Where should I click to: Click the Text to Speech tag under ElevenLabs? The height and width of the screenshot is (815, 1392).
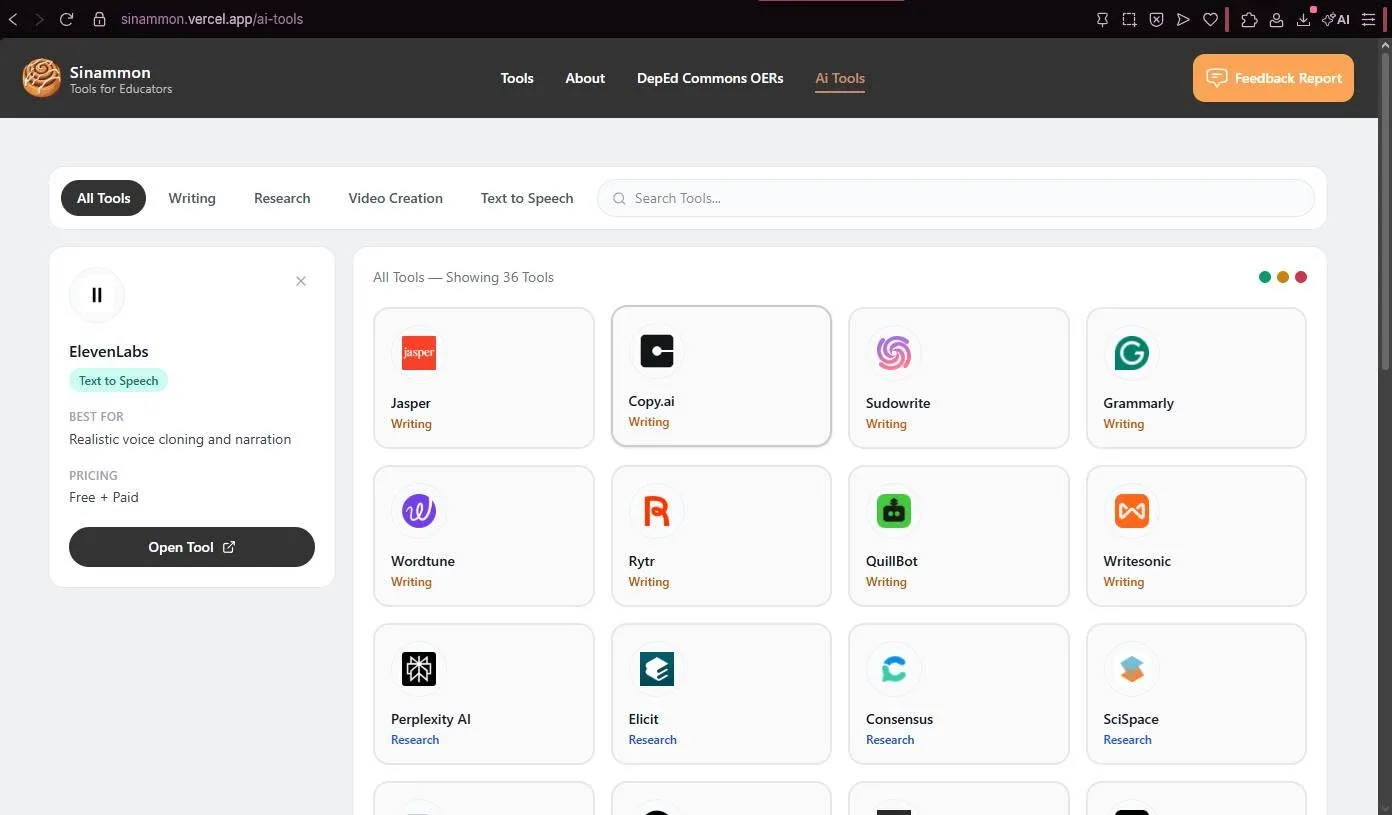click(x=118, y=380)
